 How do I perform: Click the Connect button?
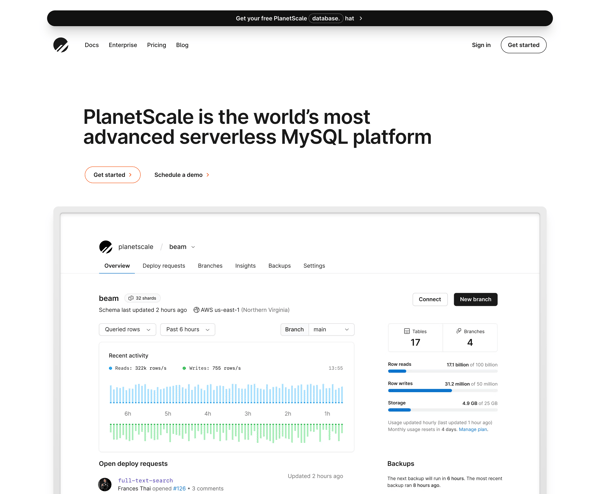pyautogui.click(x=430, y=299)
